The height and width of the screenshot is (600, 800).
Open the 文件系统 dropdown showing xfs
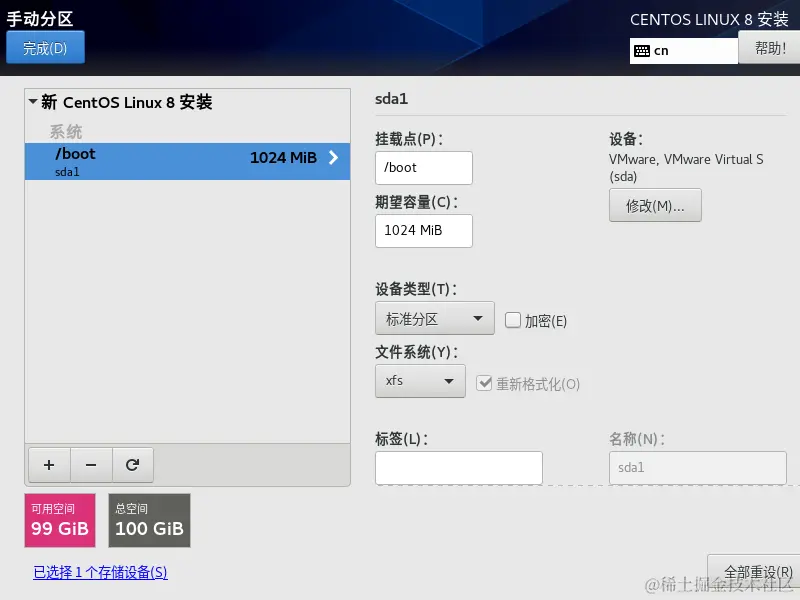click(420, 381)
